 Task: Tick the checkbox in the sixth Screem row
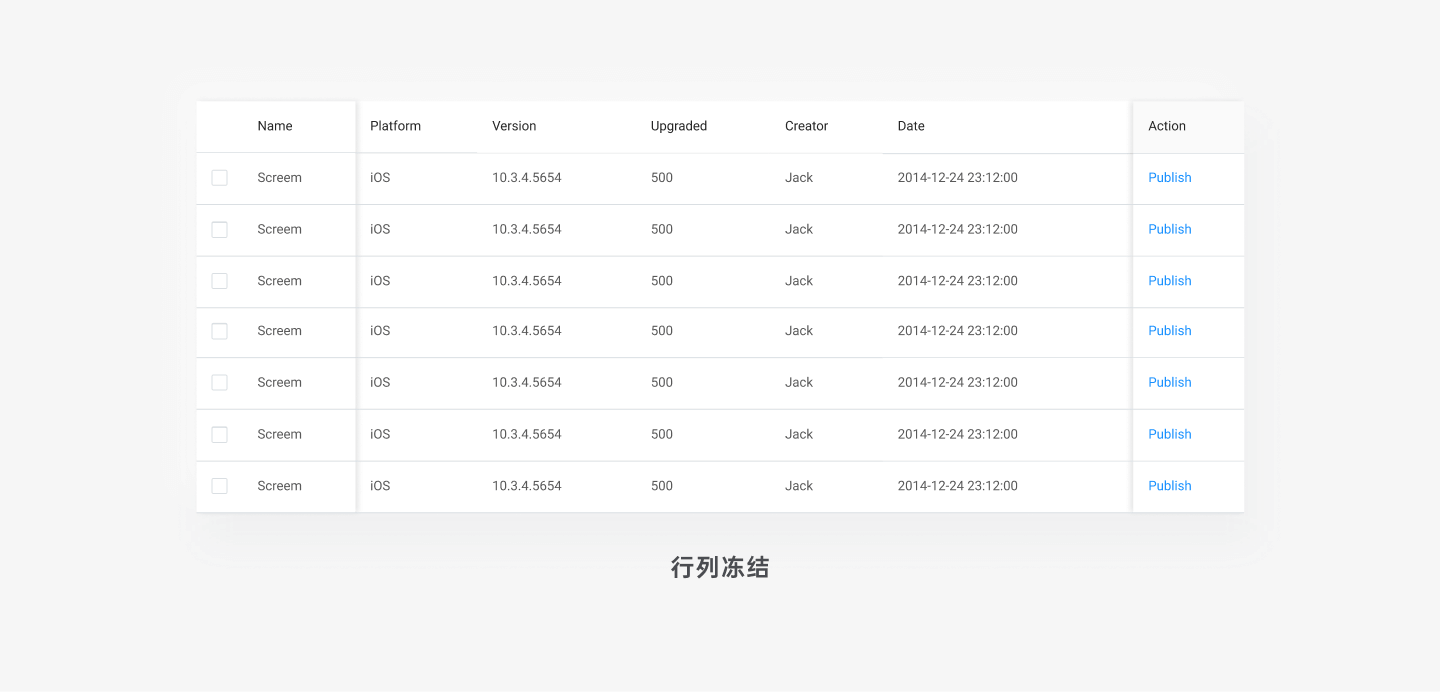pyautogui.click(x=220, y=435)
